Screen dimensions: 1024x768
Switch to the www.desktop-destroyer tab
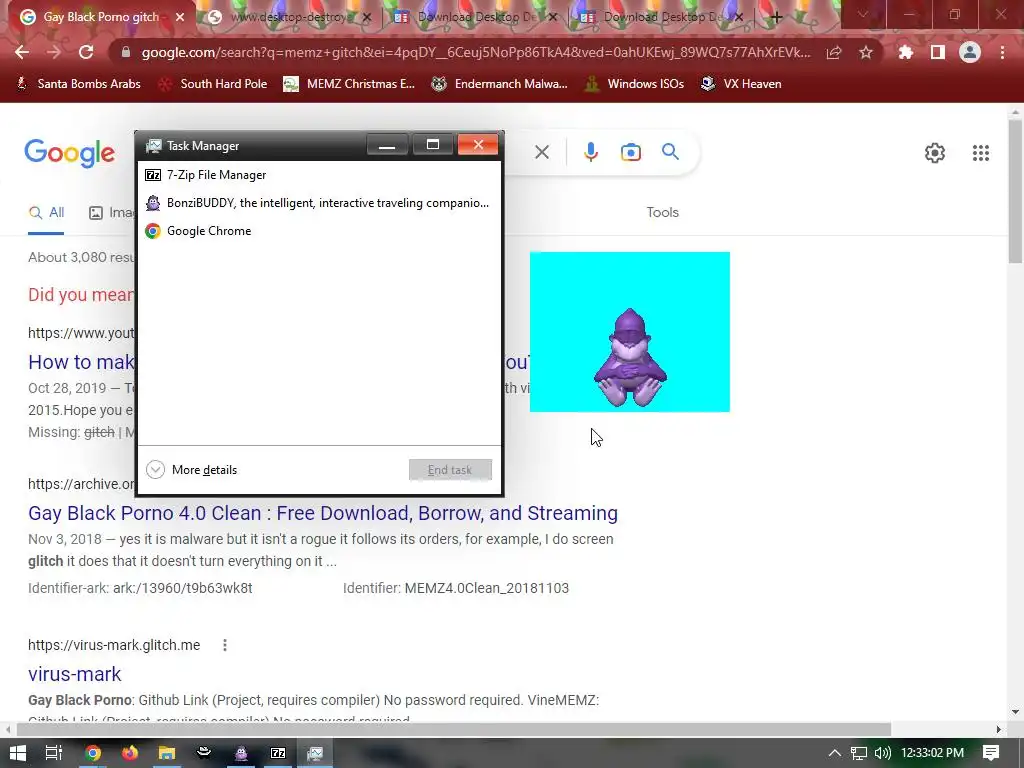point(290,17)
